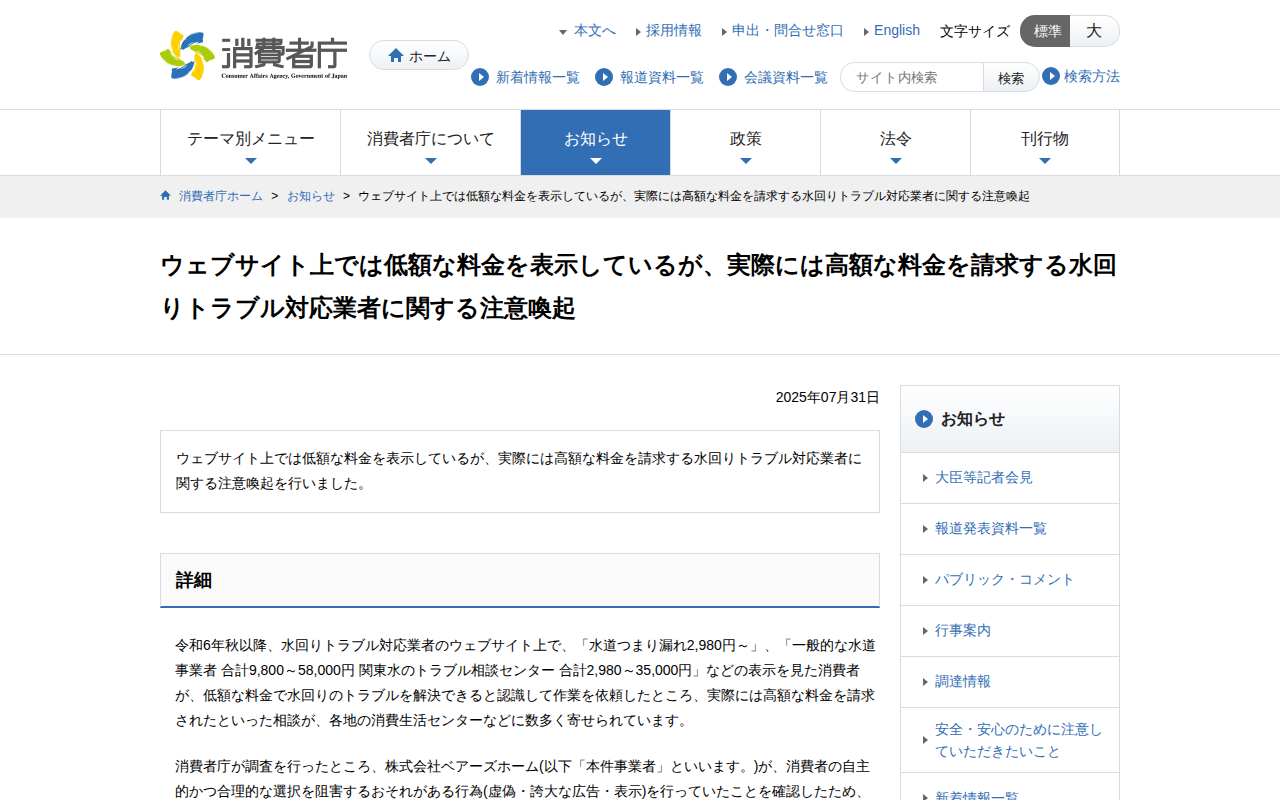Click the ホーム button
This screenshot has height=800, width=1280.
click(419, 55)
